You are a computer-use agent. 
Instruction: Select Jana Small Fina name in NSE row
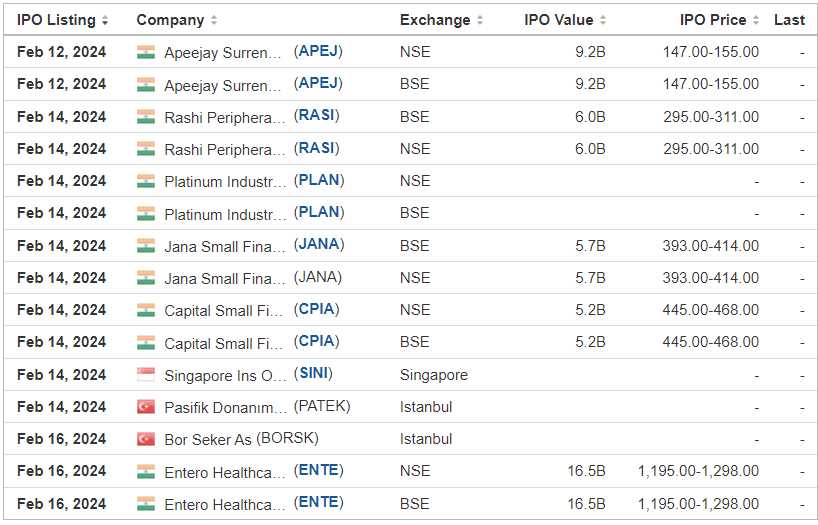coord(225,279)
